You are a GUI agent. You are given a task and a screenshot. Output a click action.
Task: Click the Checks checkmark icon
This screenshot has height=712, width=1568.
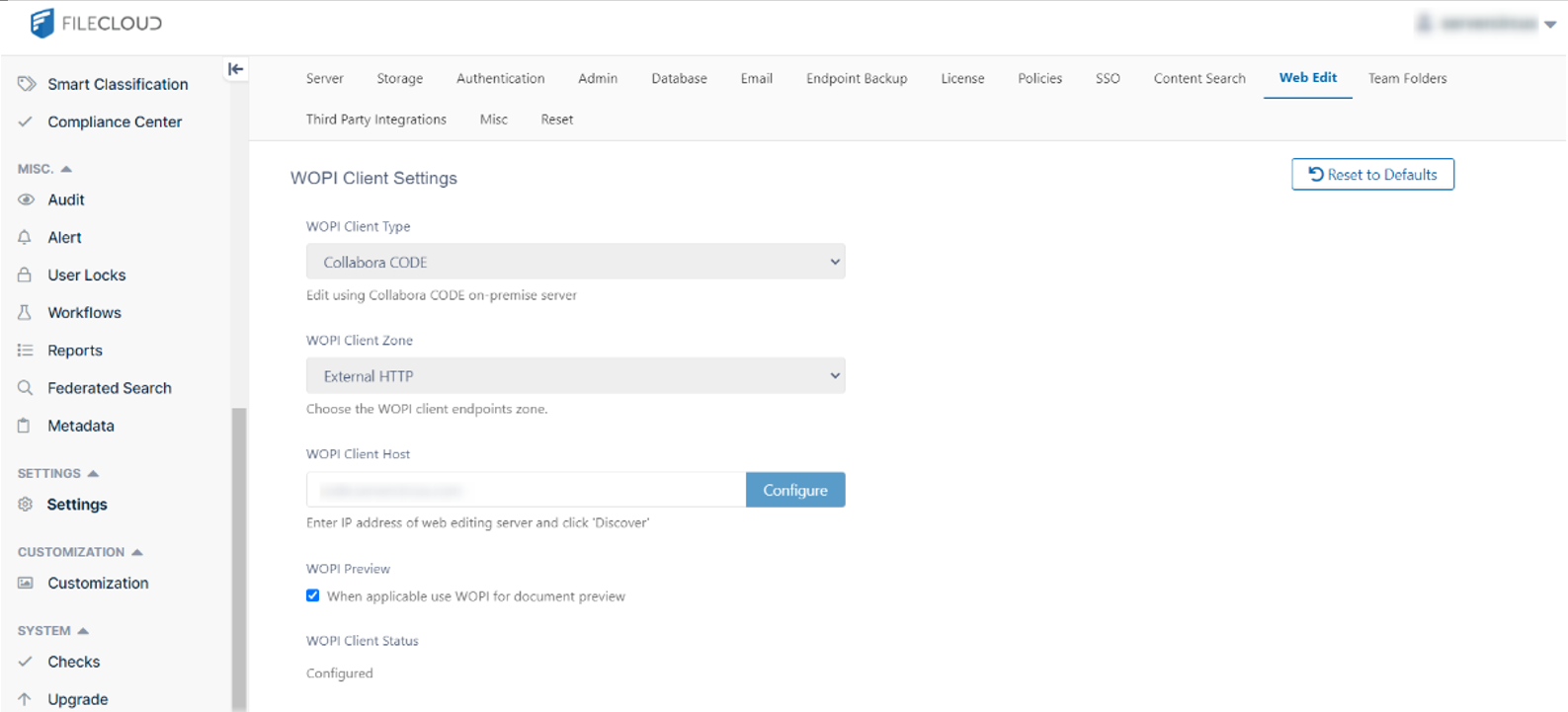(26, 662)
